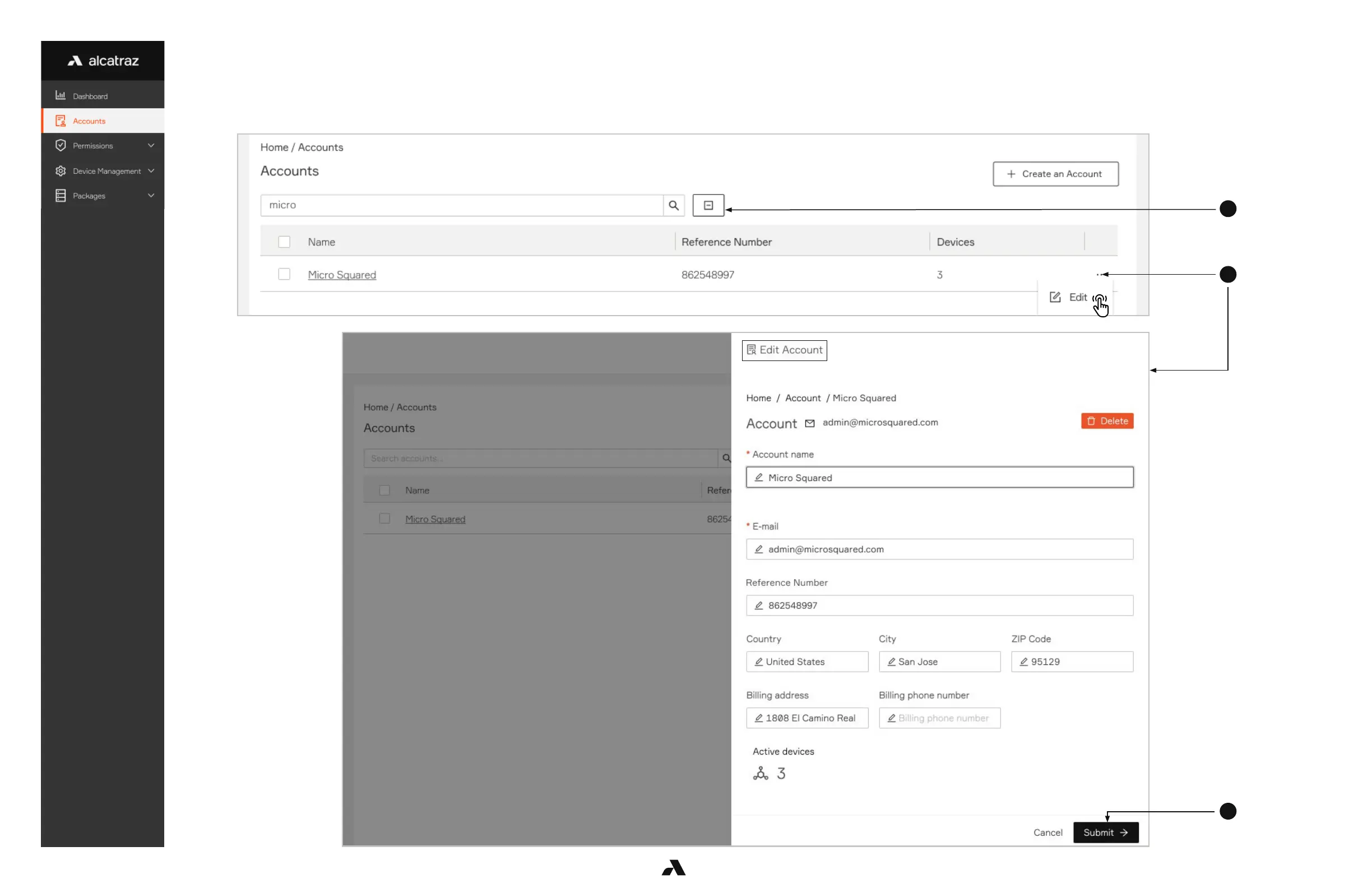Click the Account name input field
Image resolution: width=1372 pixels, height=888 pixels.
(x=940, y=478)
